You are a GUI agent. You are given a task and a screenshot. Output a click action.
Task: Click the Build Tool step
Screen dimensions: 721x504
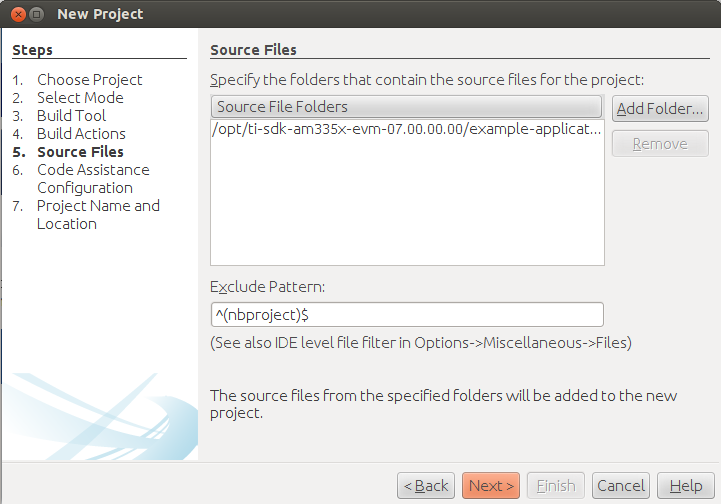click(71, 116)
